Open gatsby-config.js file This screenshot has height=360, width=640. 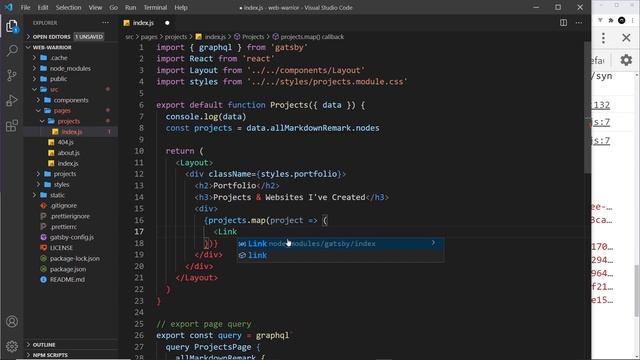[x=71, y=237]
